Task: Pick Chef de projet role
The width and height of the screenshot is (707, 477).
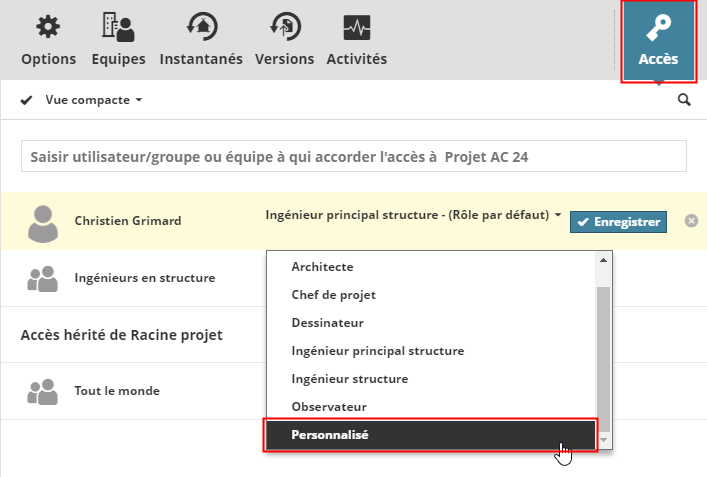Action: (x=333, y=295)
